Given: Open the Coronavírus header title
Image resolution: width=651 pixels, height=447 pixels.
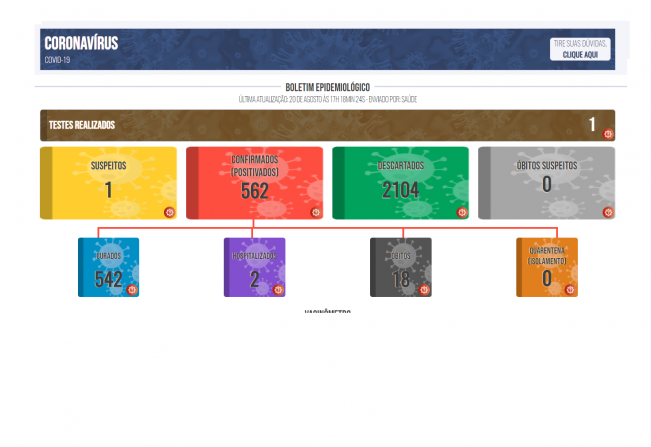Looking at the screenshot, I should tap(81, 44).
